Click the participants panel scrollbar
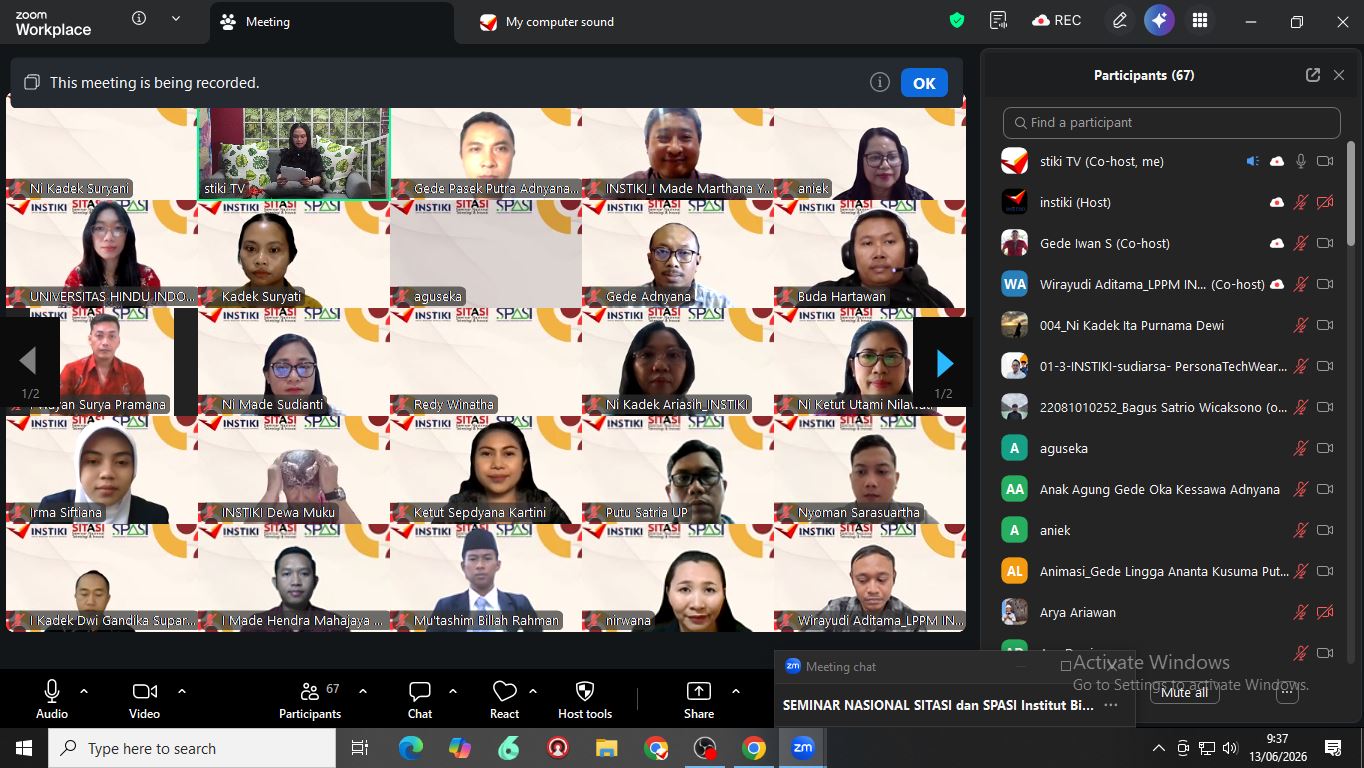 tap(1352, 194)
